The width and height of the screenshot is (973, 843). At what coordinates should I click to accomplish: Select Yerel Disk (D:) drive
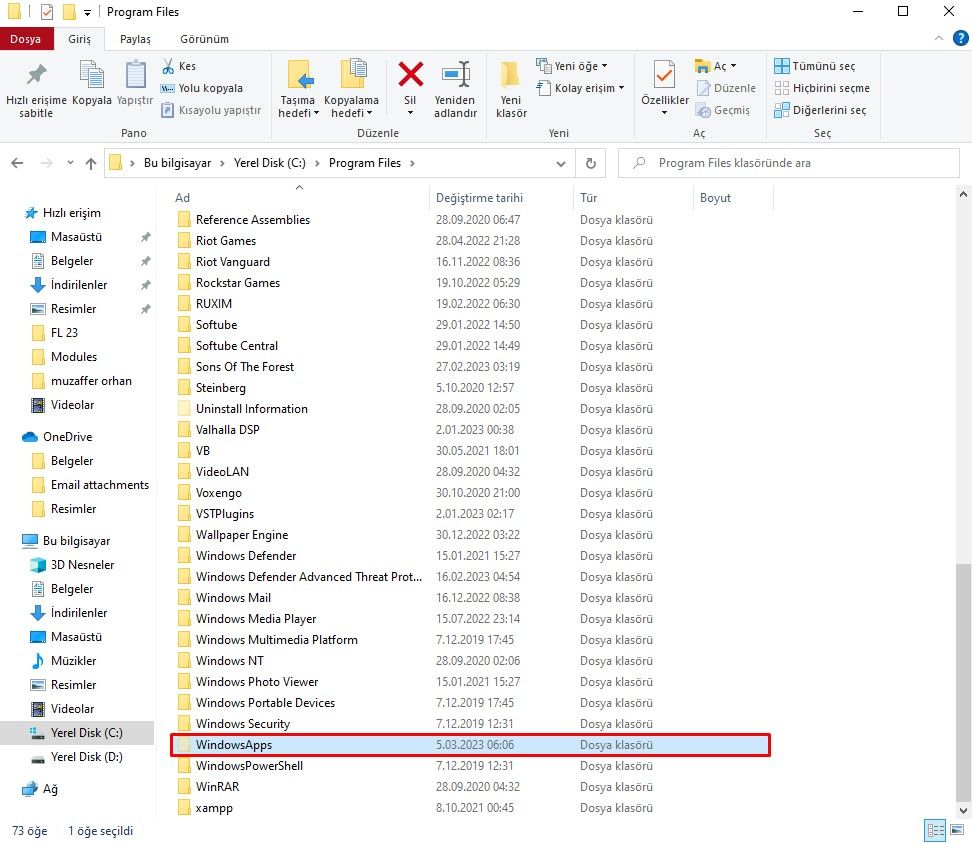[86, 757]
